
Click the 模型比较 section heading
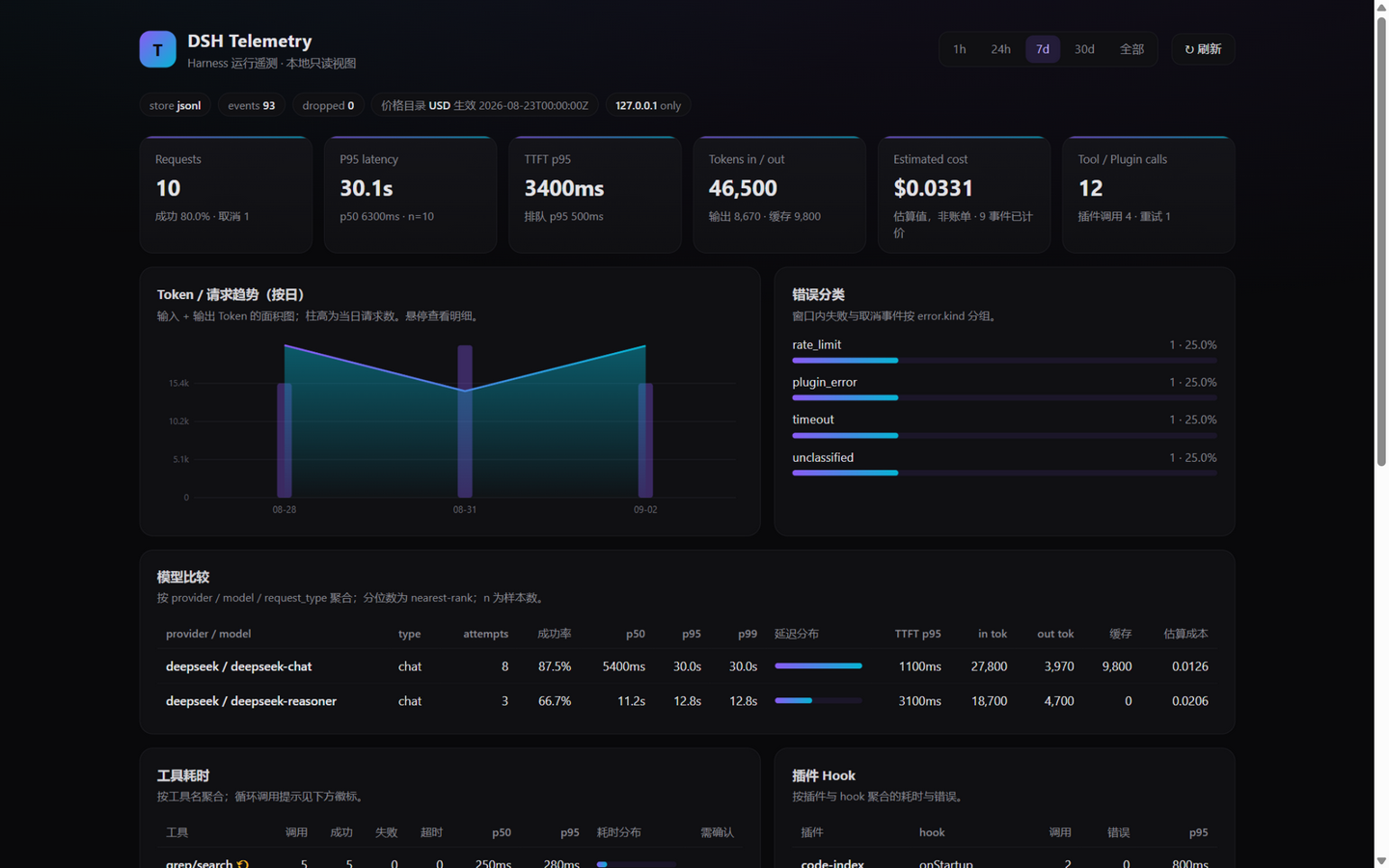183,577
